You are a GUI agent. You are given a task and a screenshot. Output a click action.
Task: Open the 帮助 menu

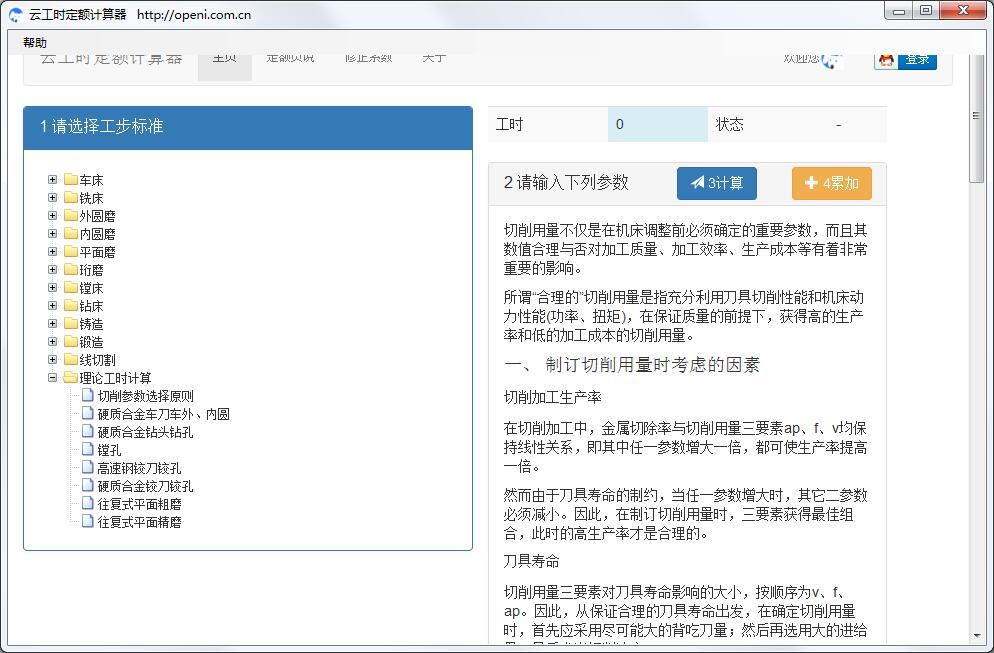click(x=35, y=43)
